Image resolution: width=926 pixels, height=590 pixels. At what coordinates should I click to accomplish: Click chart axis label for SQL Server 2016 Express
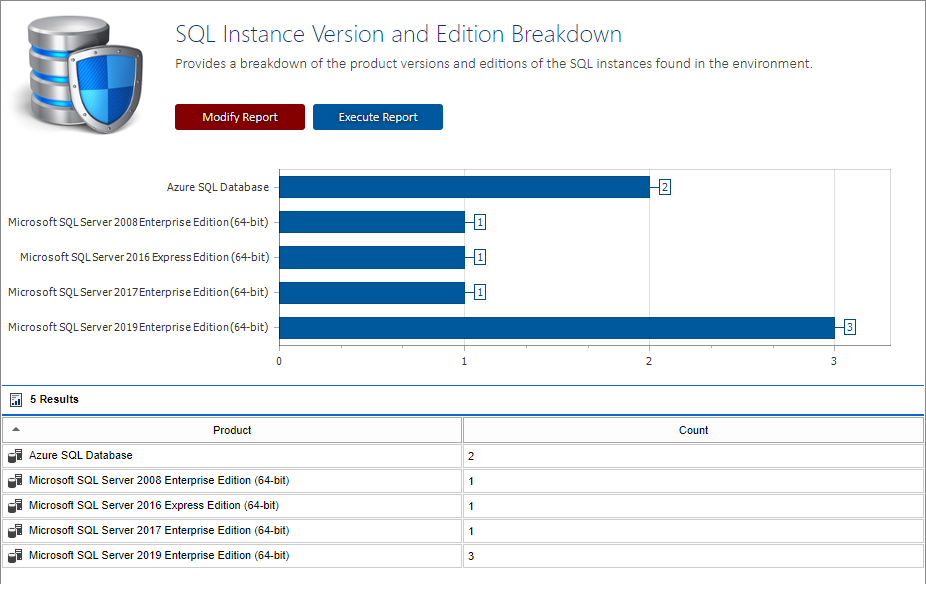pos(145,257)
